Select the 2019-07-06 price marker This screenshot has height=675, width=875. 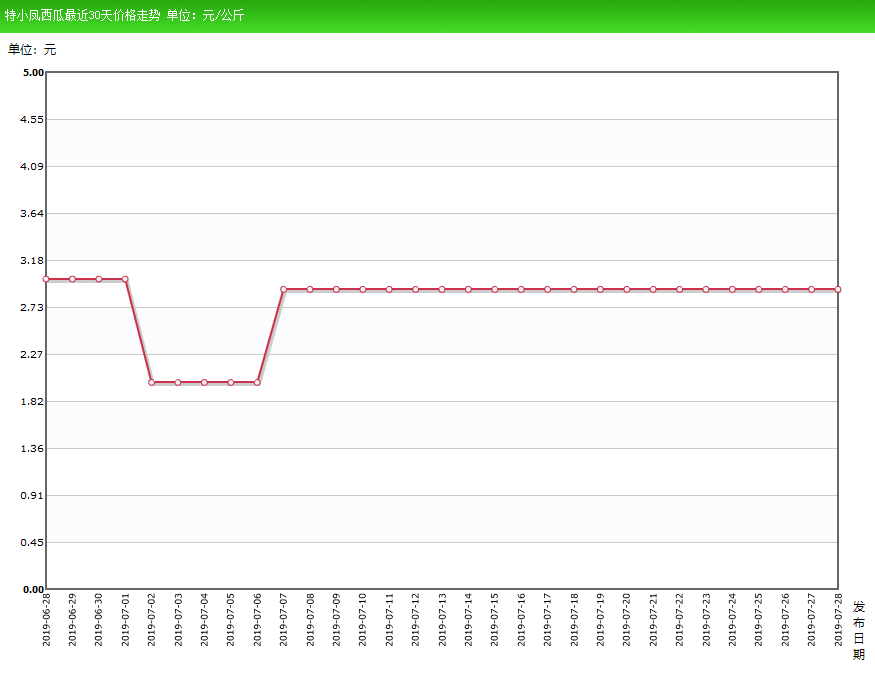(257, 383)
